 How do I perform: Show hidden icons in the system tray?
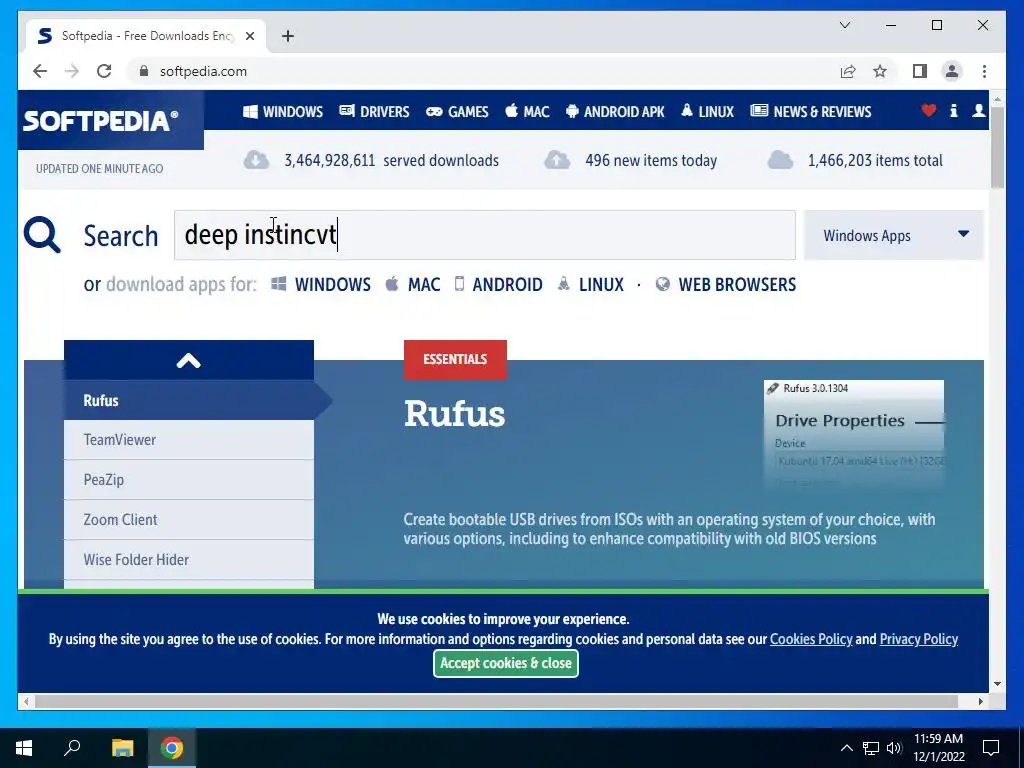click(846, 748)
